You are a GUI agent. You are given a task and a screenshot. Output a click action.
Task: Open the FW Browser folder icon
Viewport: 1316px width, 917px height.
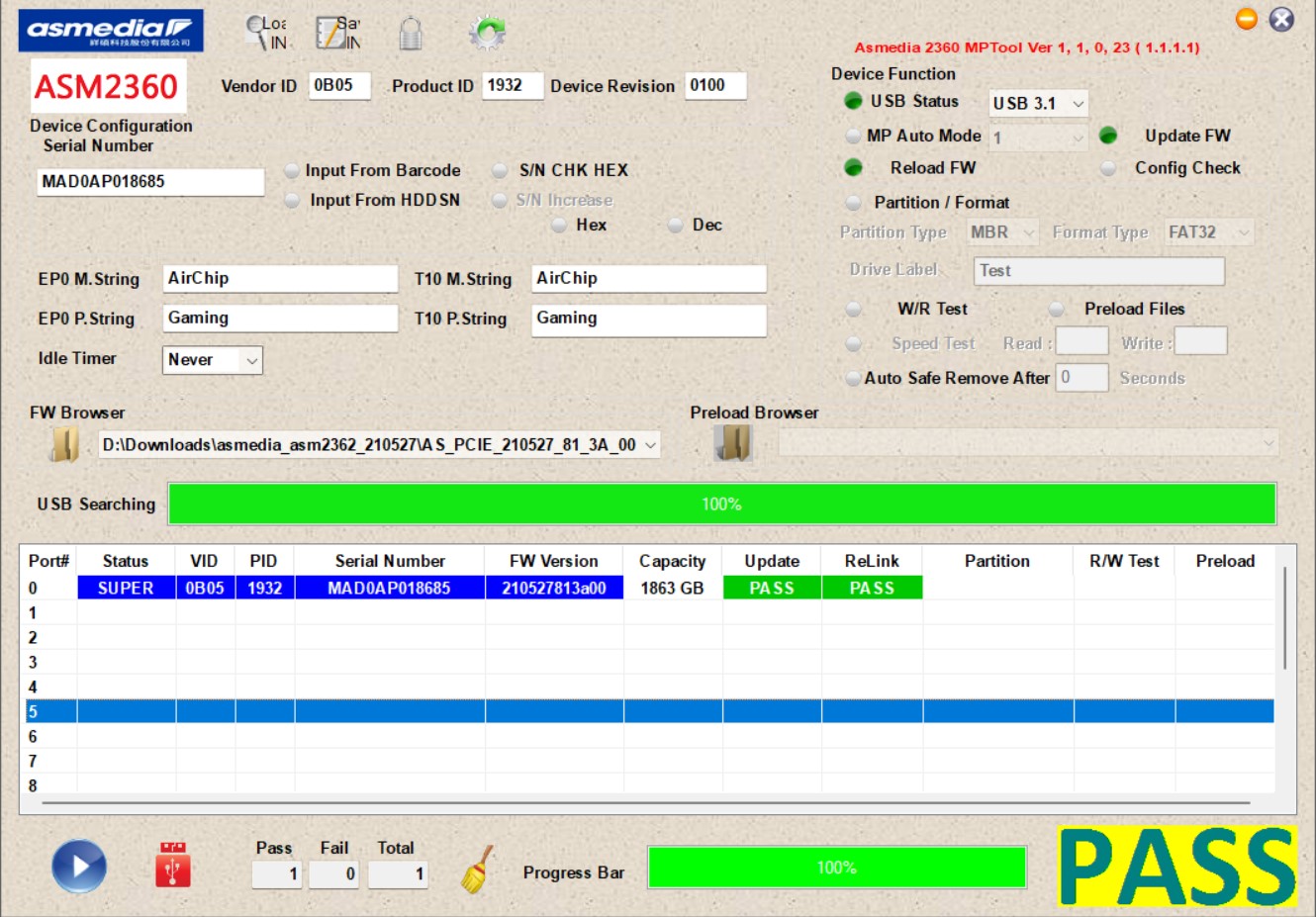[x=65, y=445]
